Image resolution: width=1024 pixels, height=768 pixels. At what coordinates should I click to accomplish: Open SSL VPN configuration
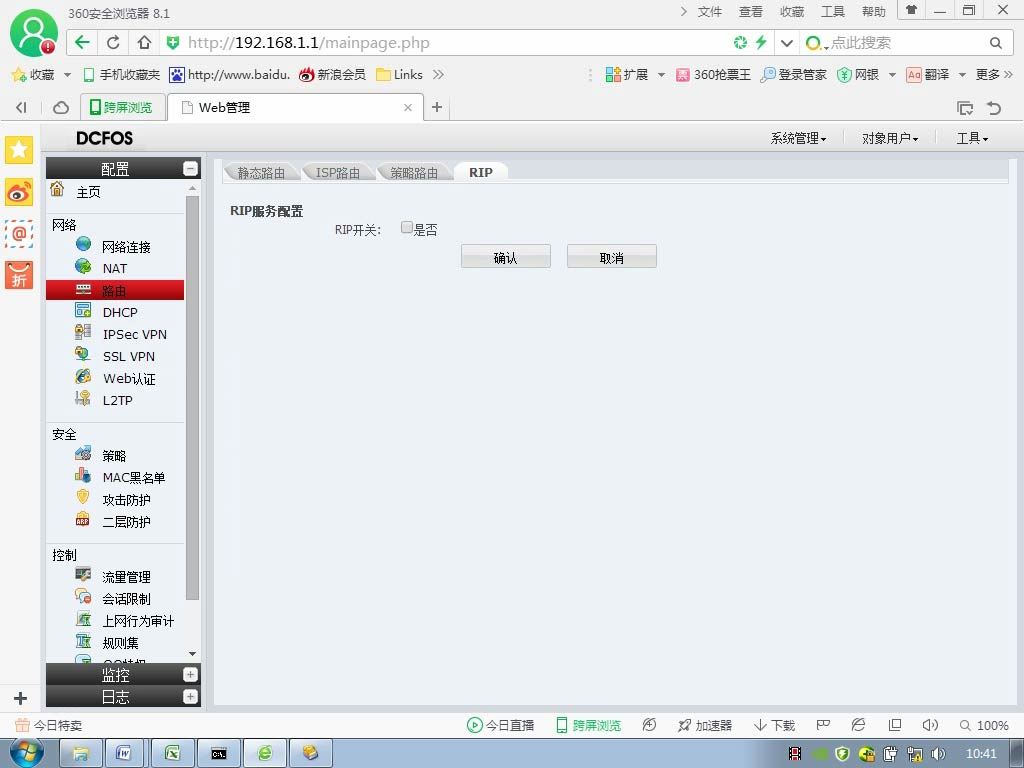coord(129,357)
